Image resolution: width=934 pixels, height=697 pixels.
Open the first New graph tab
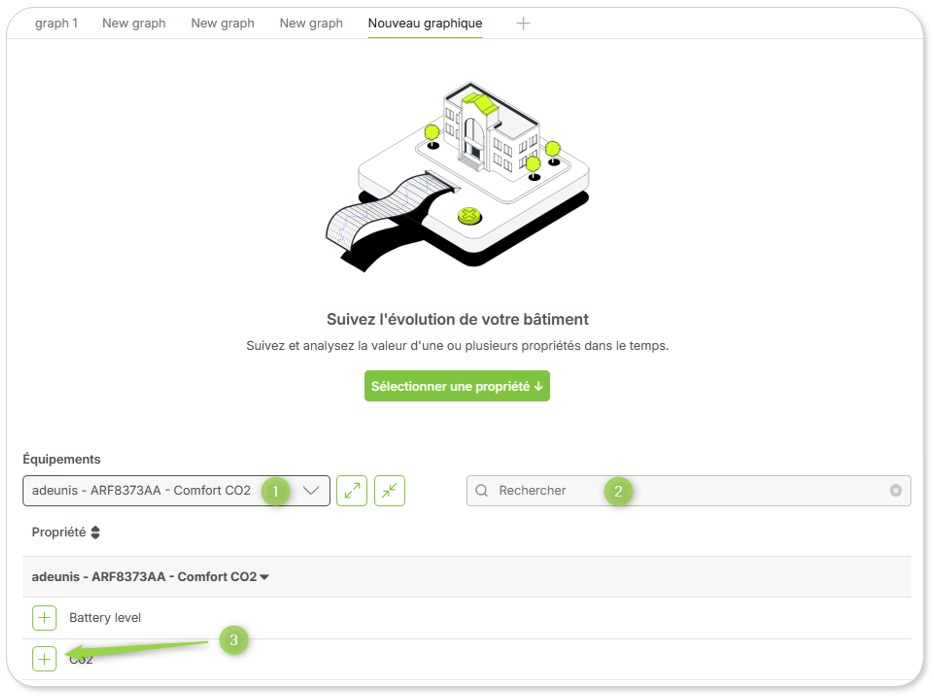(x=134, y=23)
